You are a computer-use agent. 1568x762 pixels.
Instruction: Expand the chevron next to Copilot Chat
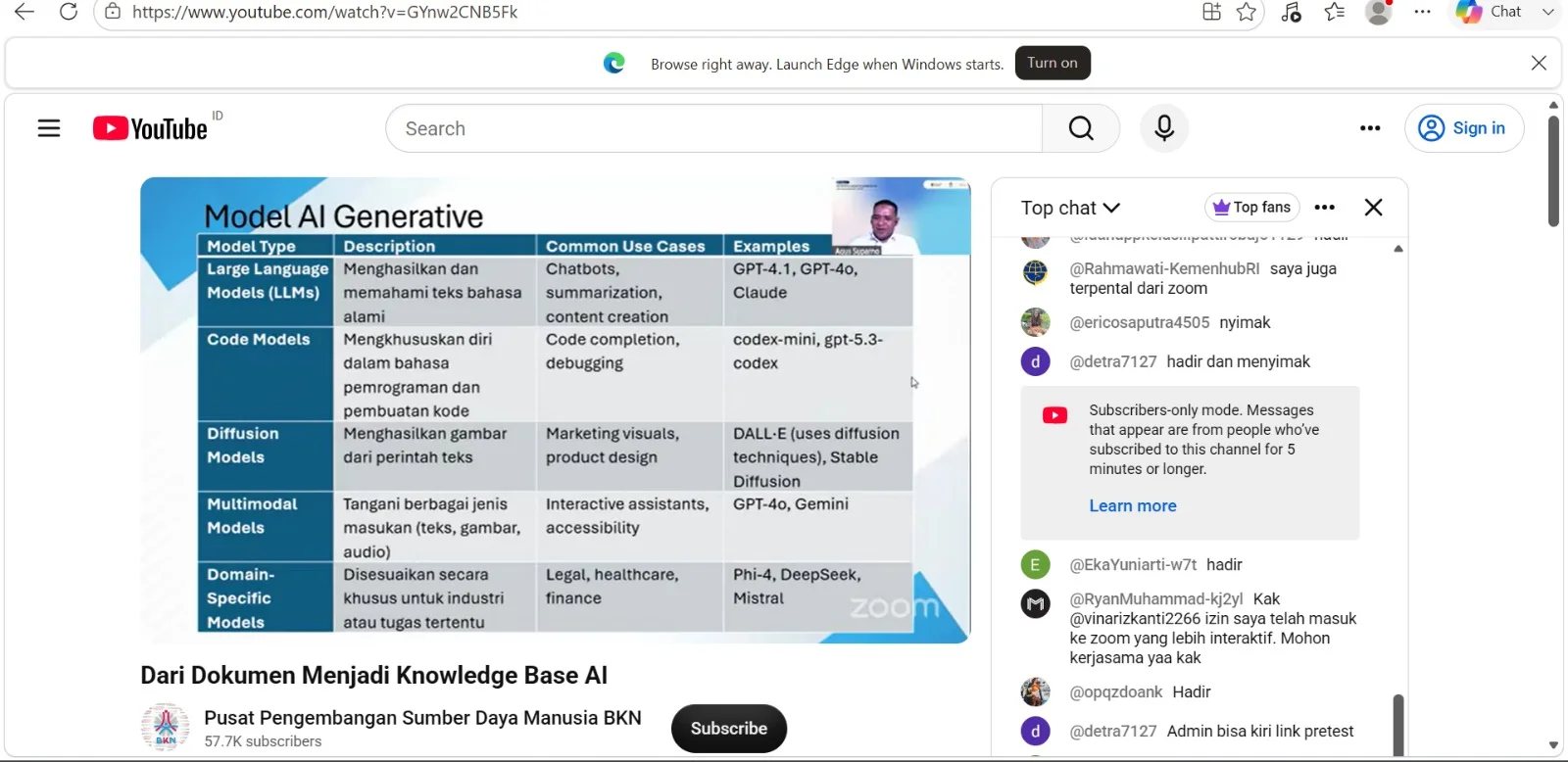click(x=1548, y=12)
